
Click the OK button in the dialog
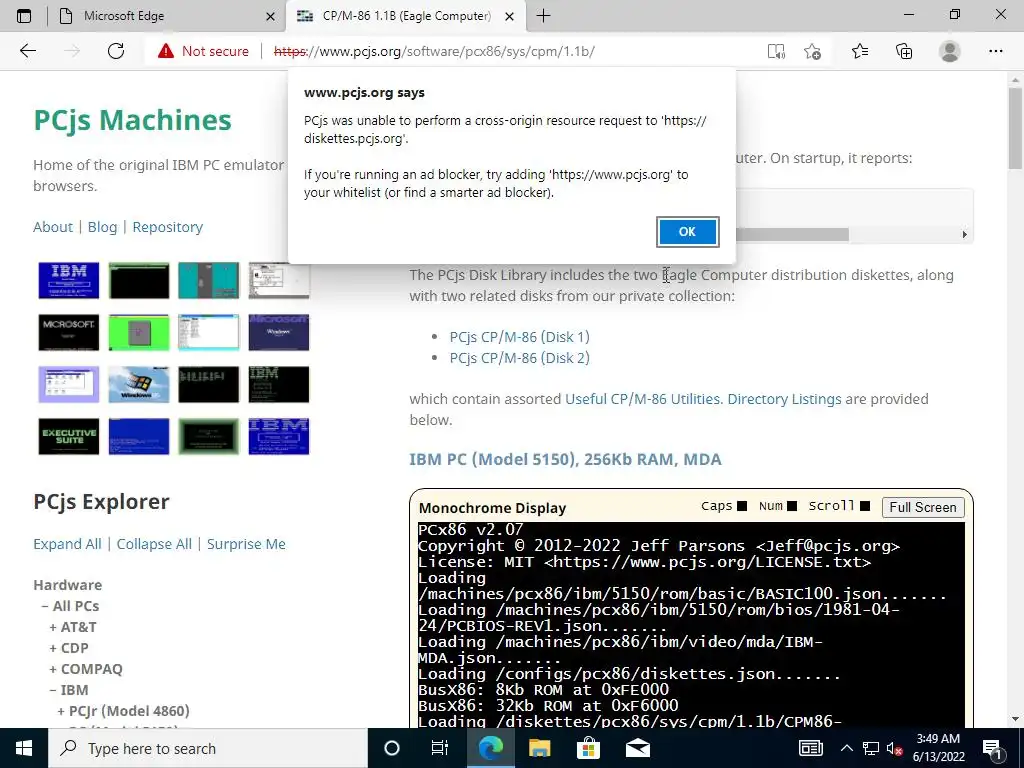coord(687,232)
